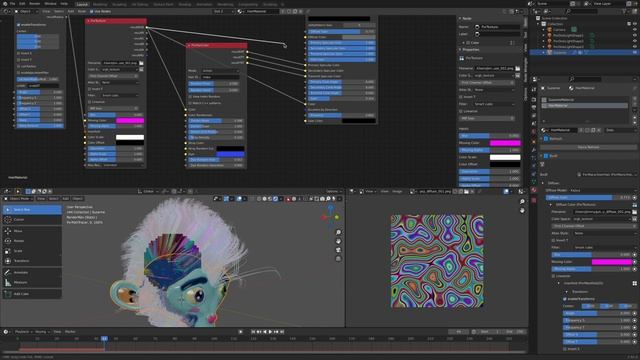The image size is (640, 360).
Task: Select the Cursor tool in 3D viewport
Action: (x=32, y=220)
